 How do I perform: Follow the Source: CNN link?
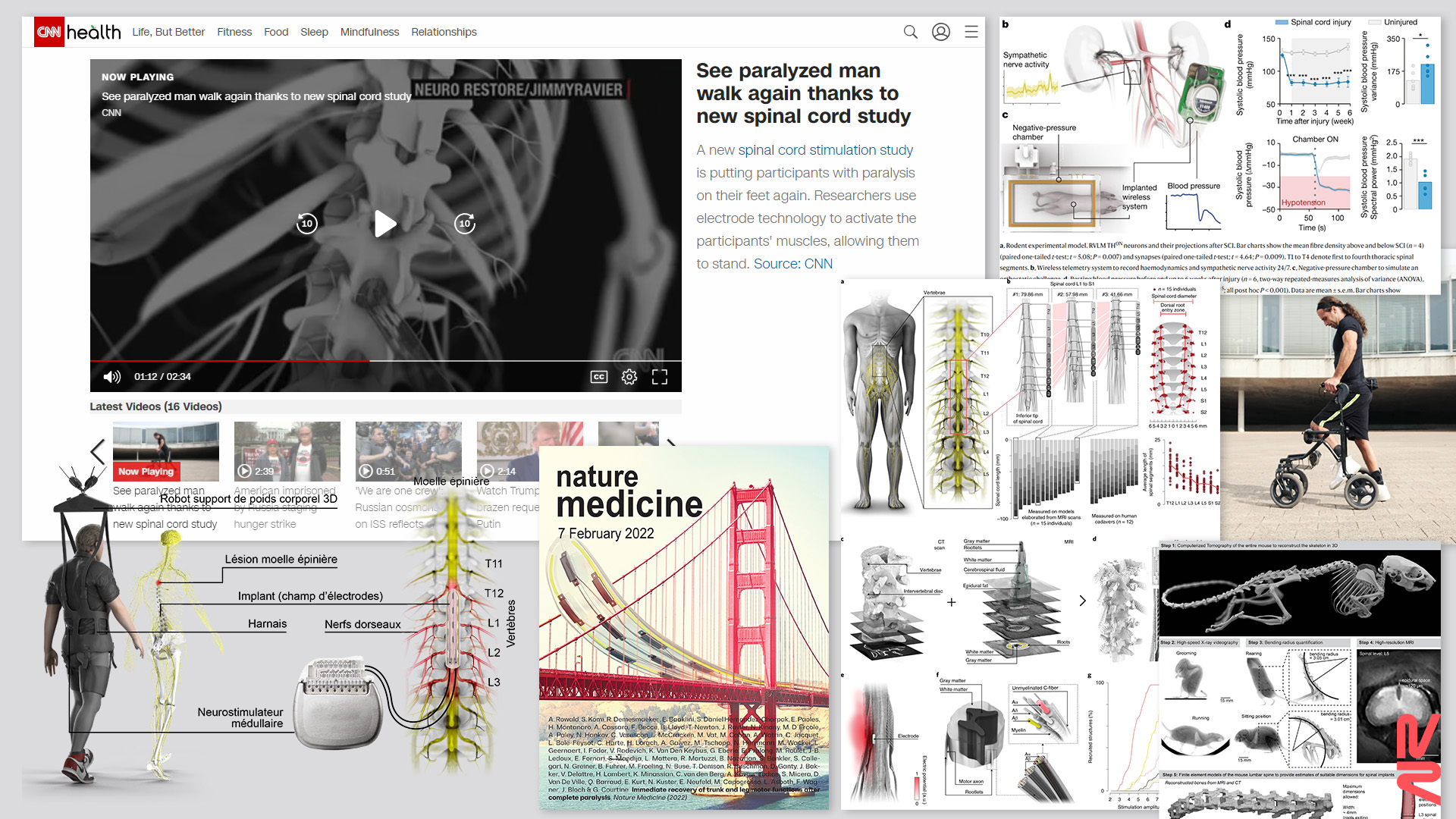coord(793,264)
